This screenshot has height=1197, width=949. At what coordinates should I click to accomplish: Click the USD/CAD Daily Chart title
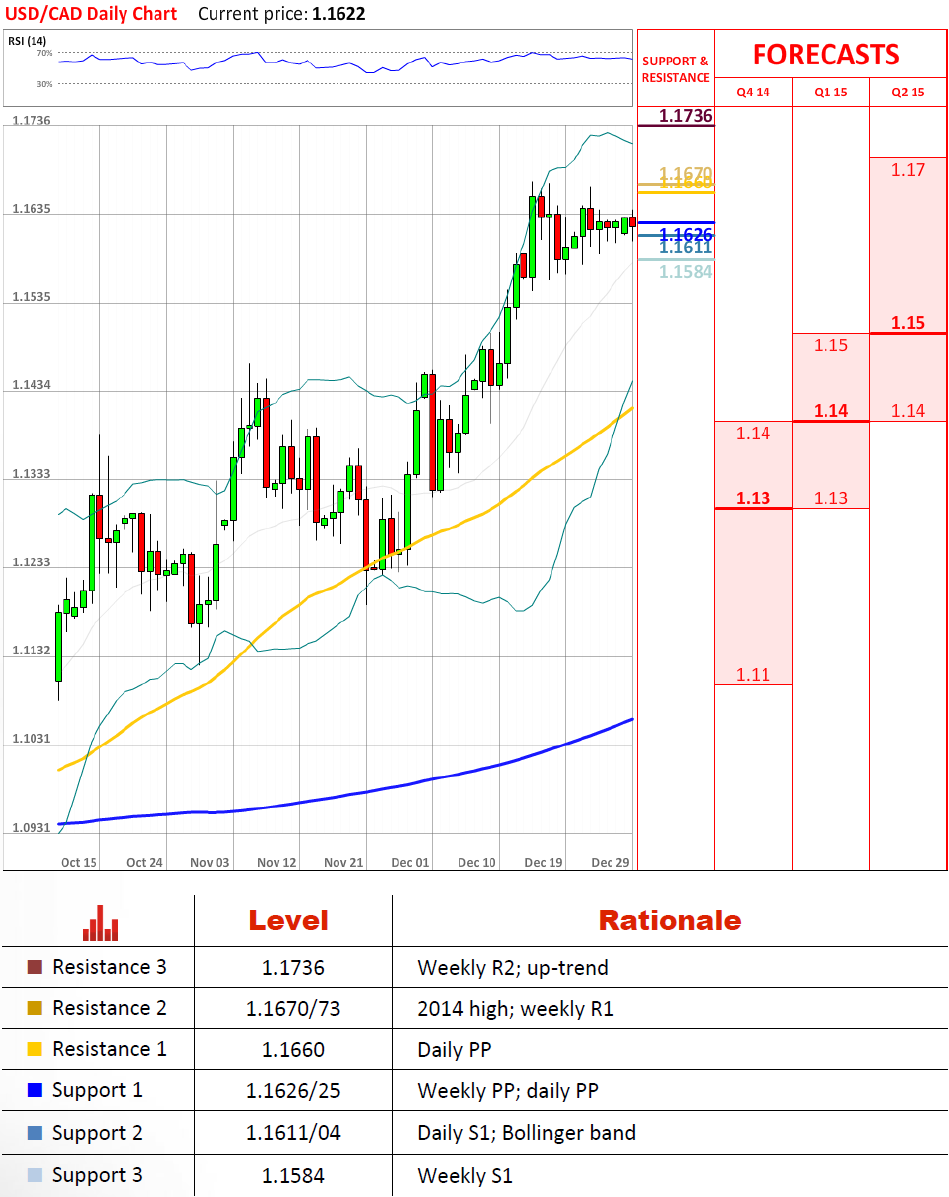(91, 14)
